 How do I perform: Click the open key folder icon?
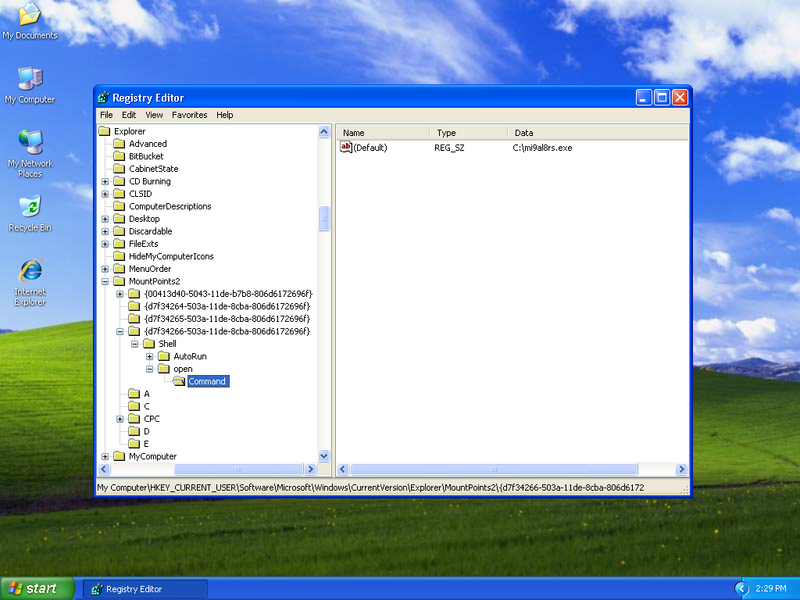[x=164, y=369]
